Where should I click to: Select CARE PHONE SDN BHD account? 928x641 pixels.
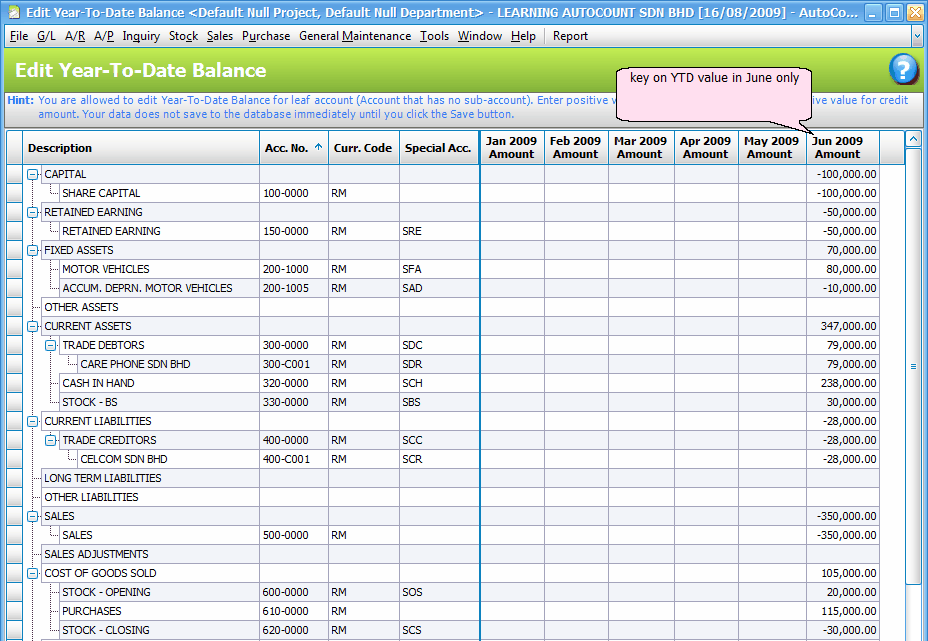[135, 365]
